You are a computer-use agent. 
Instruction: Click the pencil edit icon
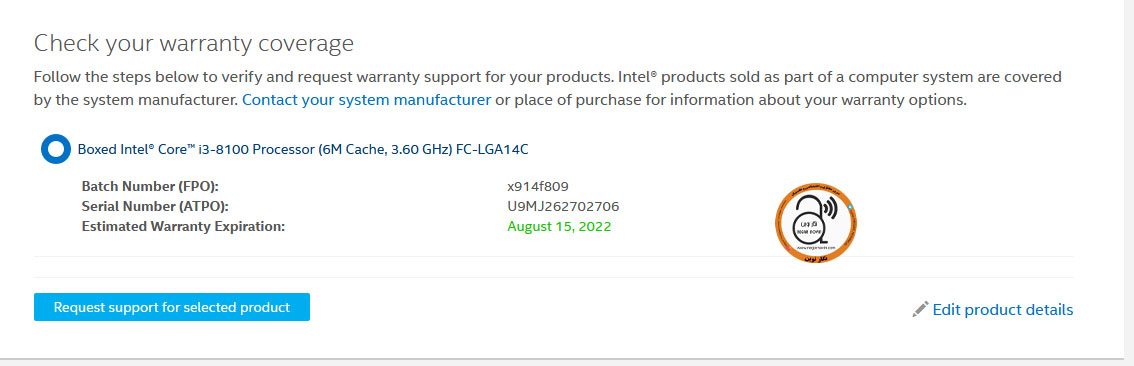pos(920,310)
